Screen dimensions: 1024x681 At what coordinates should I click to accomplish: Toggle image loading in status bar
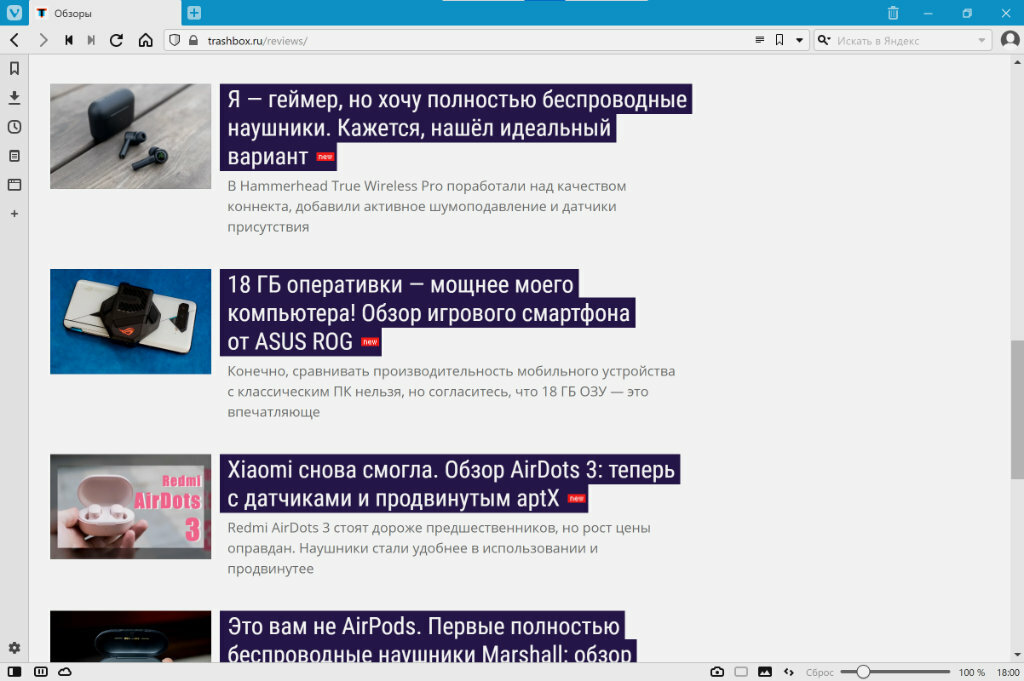[x=765, y=672]
